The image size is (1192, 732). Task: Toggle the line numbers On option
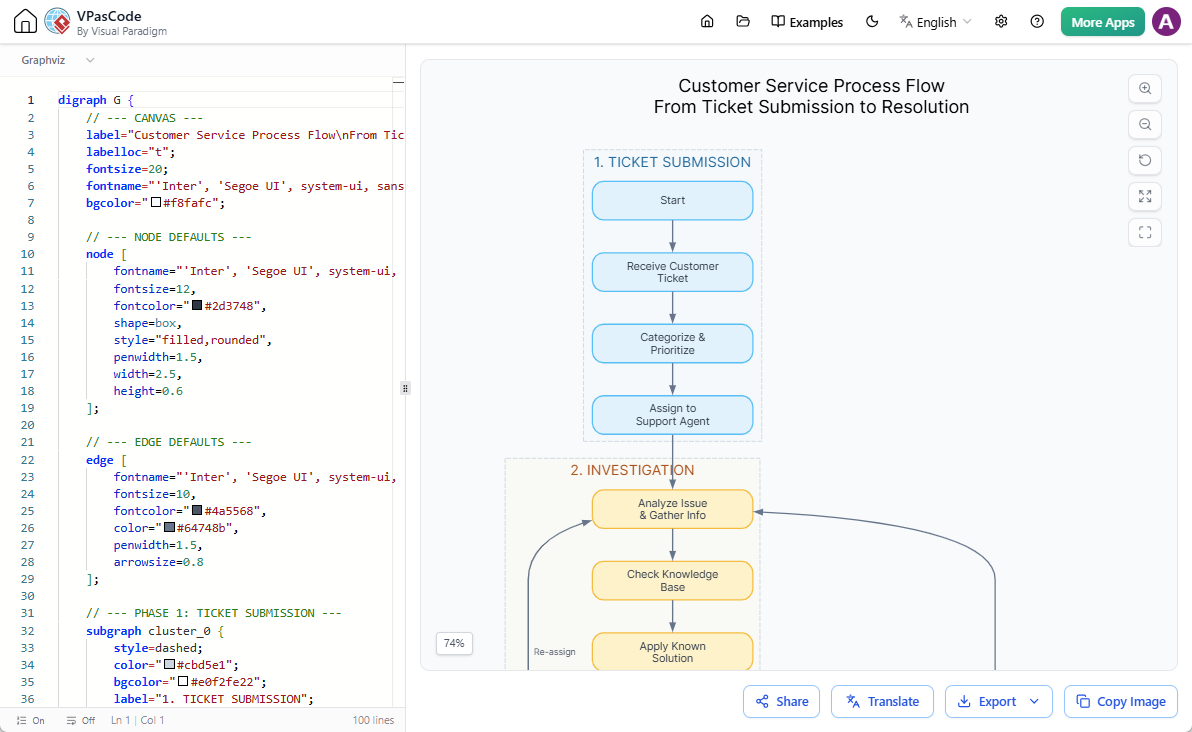30,720
